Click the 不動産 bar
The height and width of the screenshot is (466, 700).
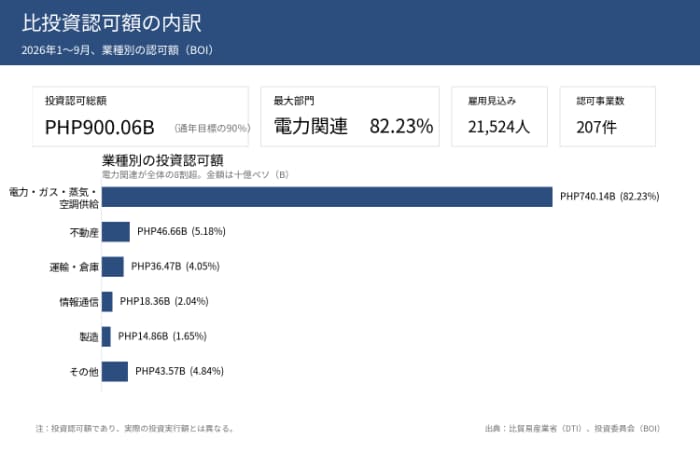coord(116,232)
